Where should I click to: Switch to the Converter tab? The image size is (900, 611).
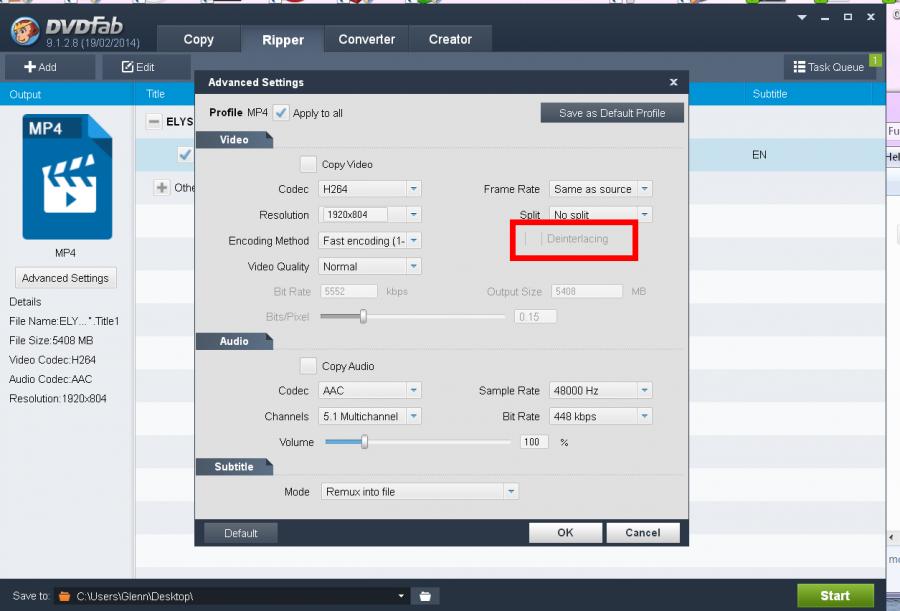367,39
